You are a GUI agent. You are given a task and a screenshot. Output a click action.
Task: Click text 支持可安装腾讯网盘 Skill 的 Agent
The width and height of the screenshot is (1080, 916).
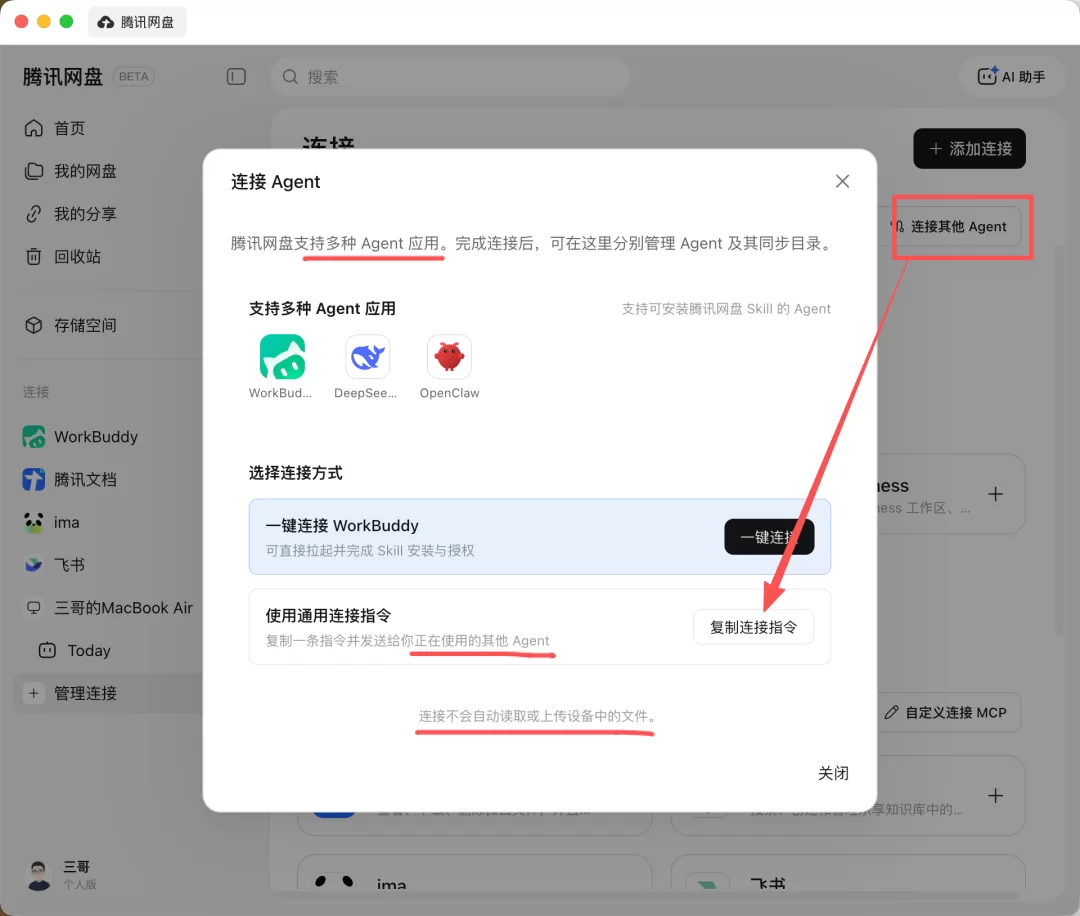pos(726,309)
